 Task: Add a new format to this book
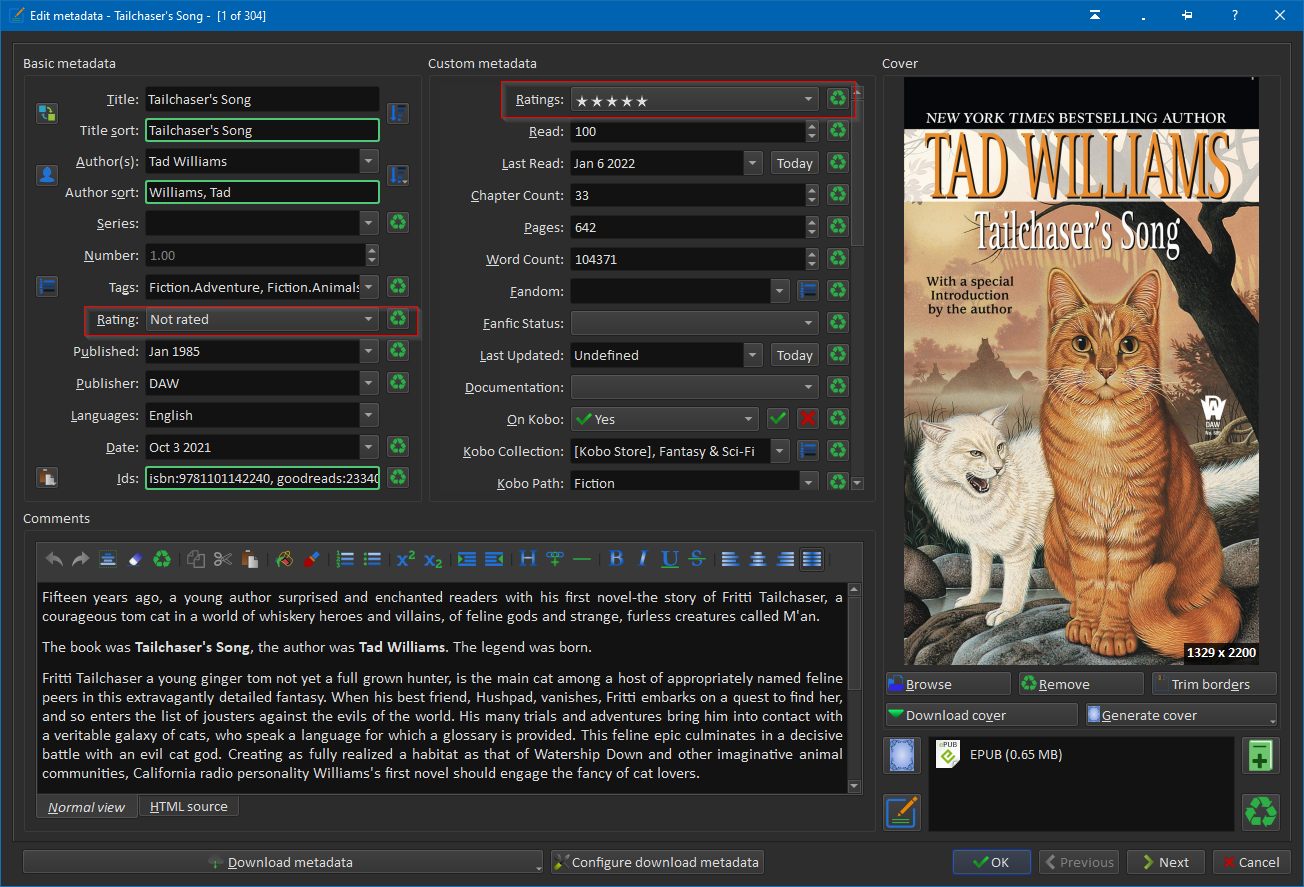tap(1261, 755)
